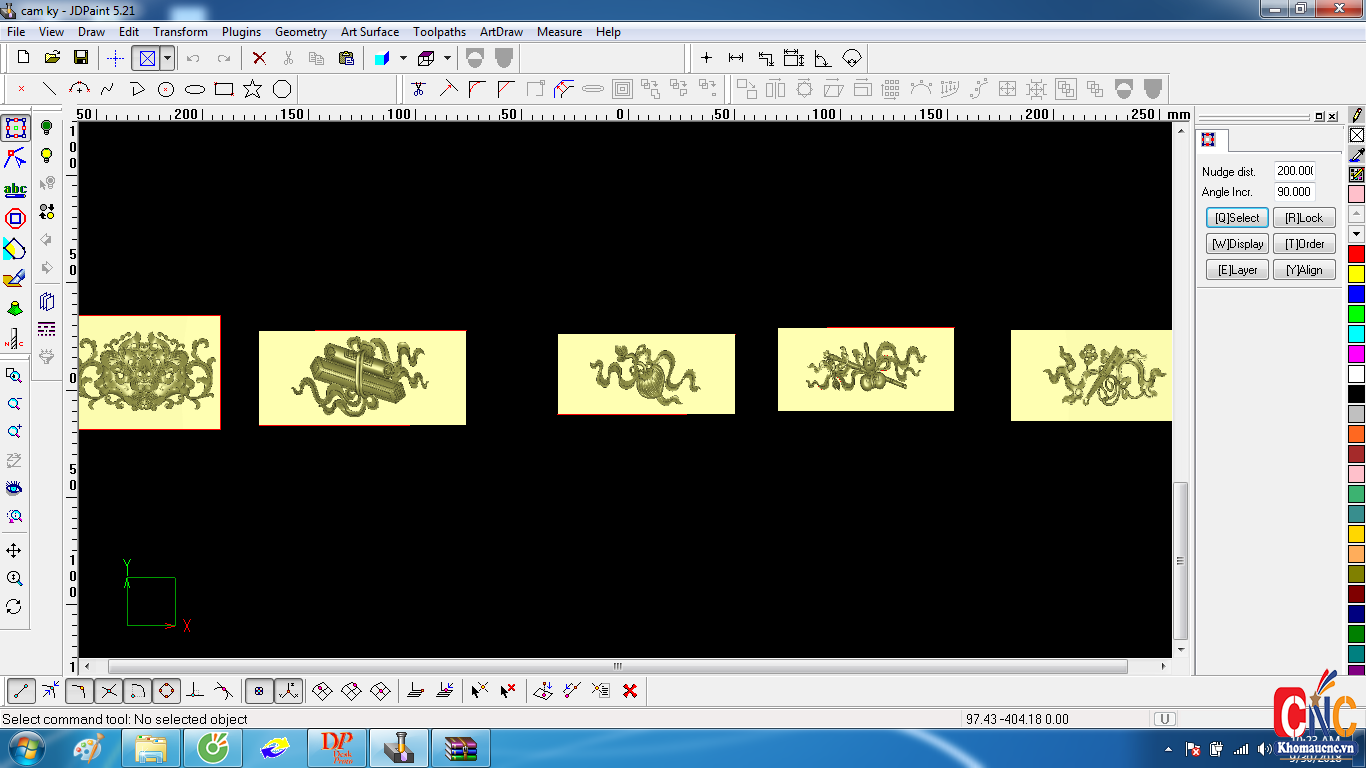
Task: Click the red X delete icon
Action: [259, 58]
